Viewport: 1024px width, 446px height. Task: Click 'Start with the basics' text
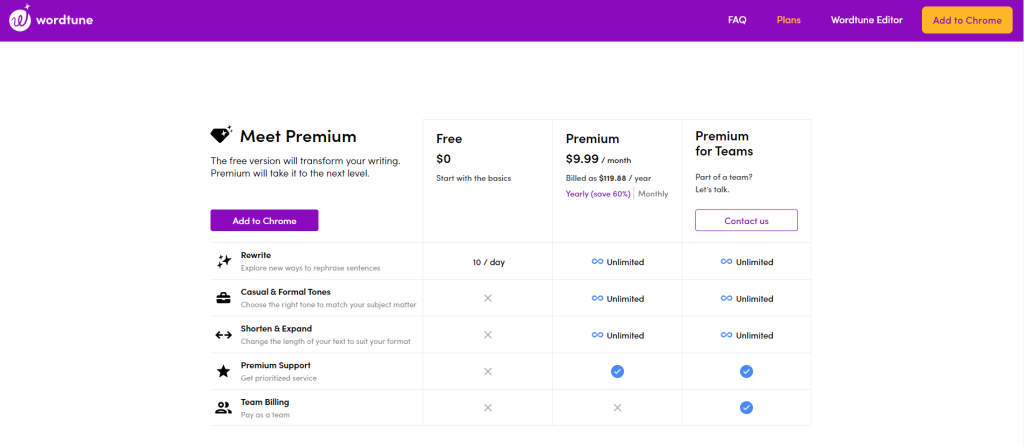[473, 178]
